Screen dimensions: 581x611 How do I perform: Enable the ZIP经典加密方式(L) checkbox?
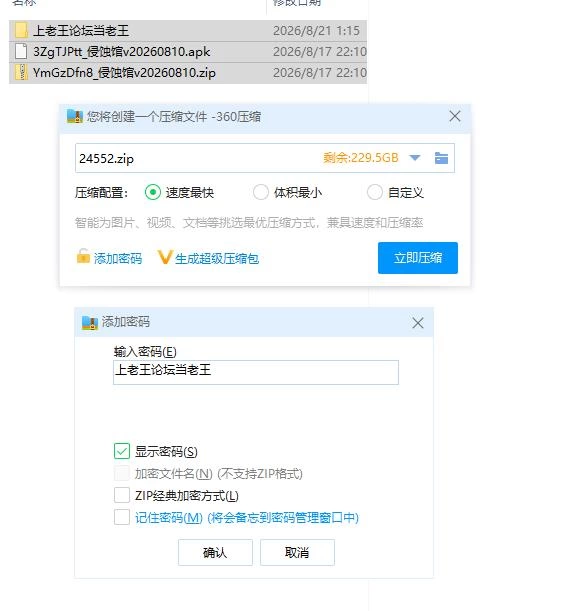[122, 495]
